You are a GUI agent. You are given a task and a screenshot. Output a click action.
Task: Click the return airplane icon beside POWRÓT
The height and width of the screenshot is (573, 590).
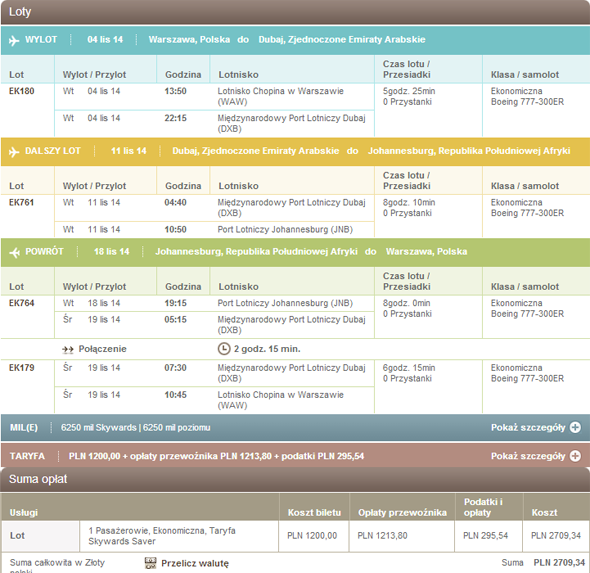14,252
